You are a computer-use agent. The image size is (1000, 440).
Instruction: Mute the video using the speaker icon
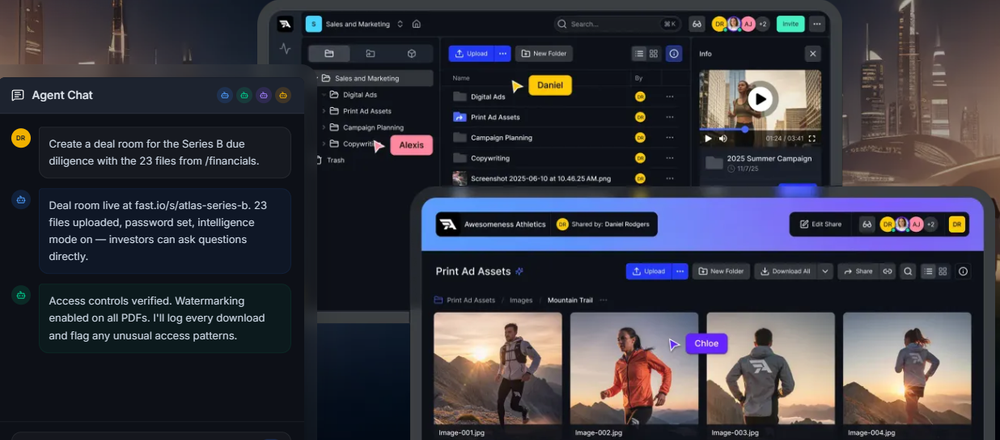coord(723,138)
